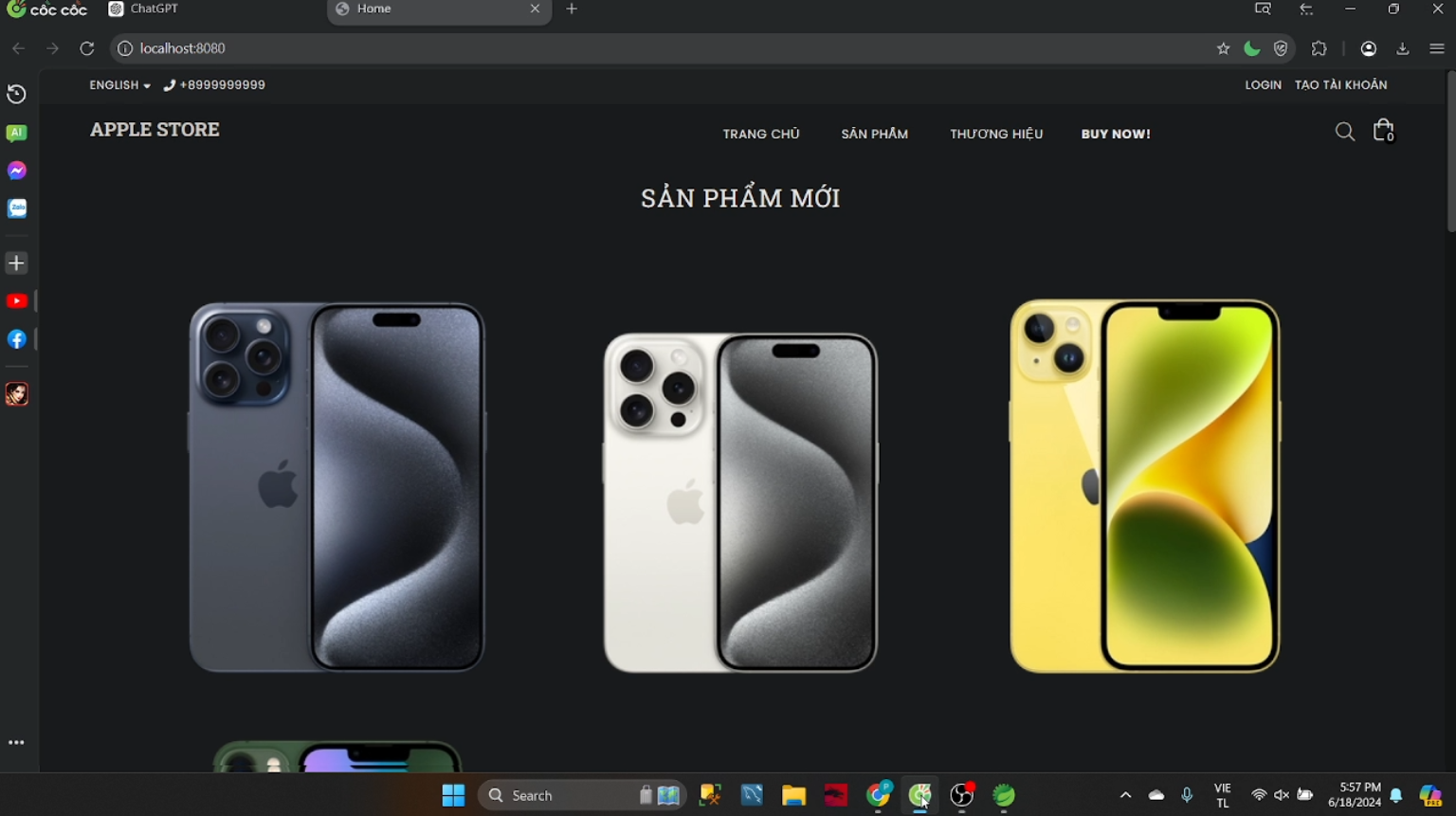Open MySQL Workbench from taskbar
The width and height of the screenshot is (1456, 816).
752,795
